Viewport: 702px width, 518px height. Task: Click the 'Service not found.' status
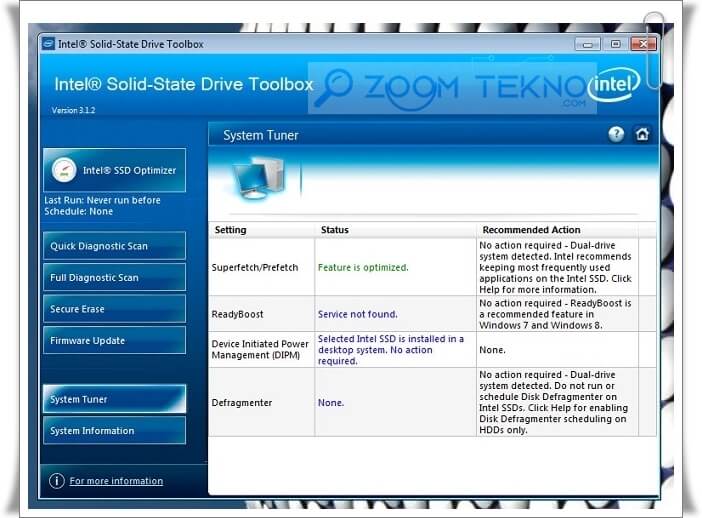click(x=358, y=314)
